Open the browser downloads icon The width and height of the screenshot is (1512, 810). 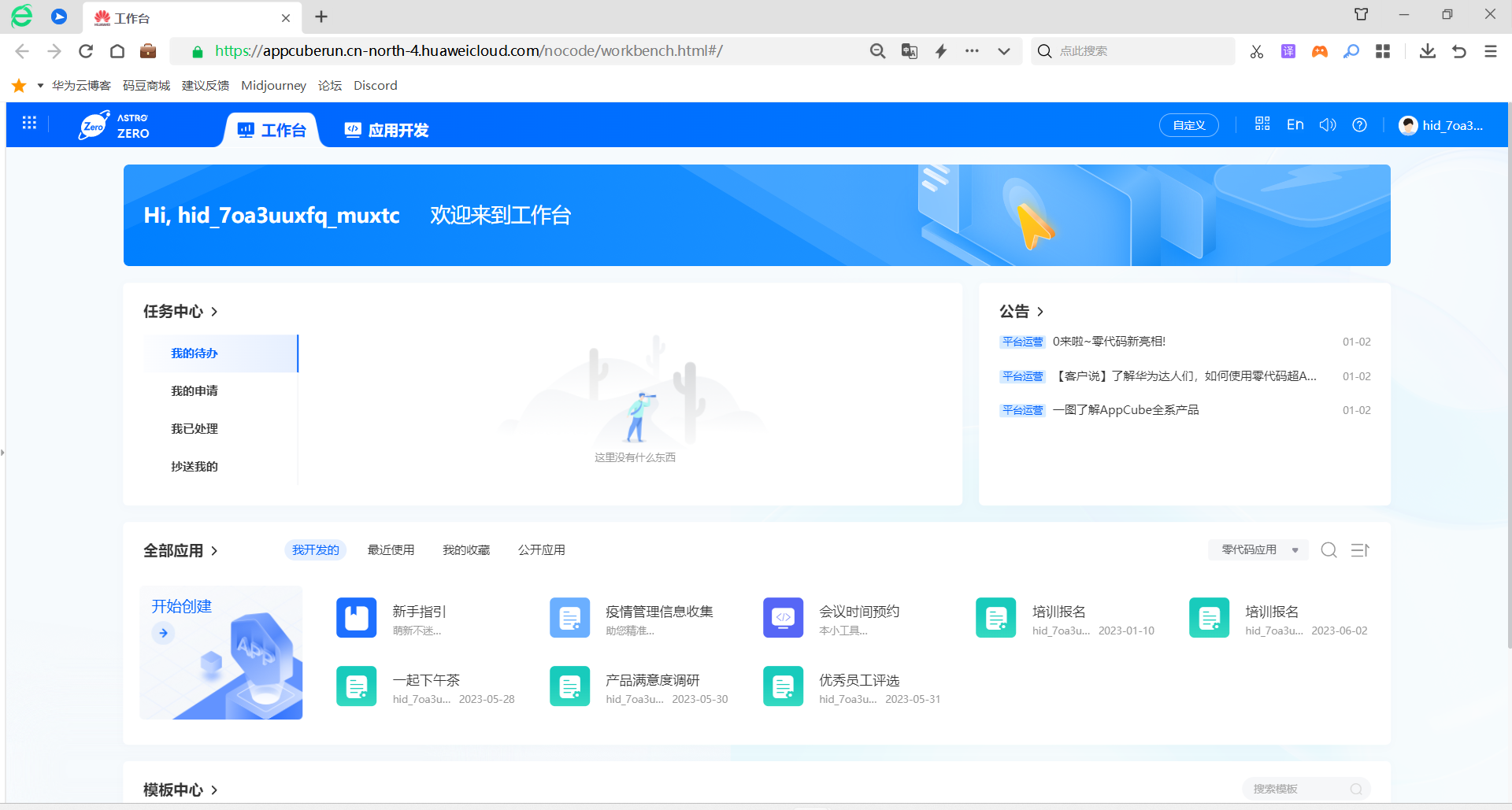coord(1427,51)
